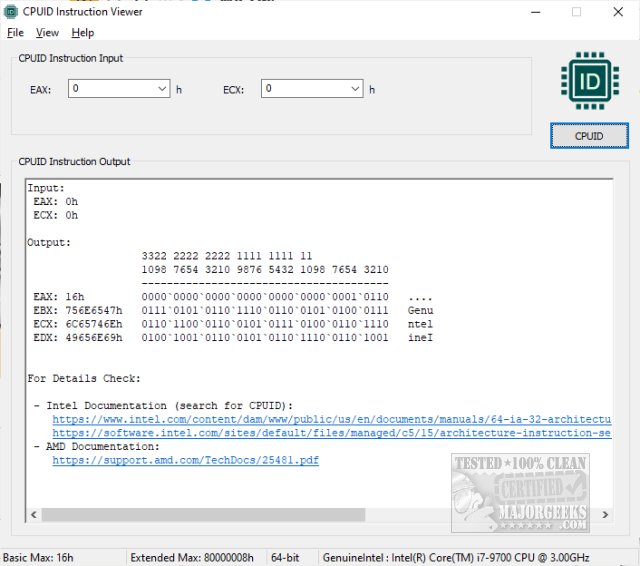This screenshot has width=640, height=566.
Task: Click 'Basic Max: 16h' in status bar
Action: 38,557
